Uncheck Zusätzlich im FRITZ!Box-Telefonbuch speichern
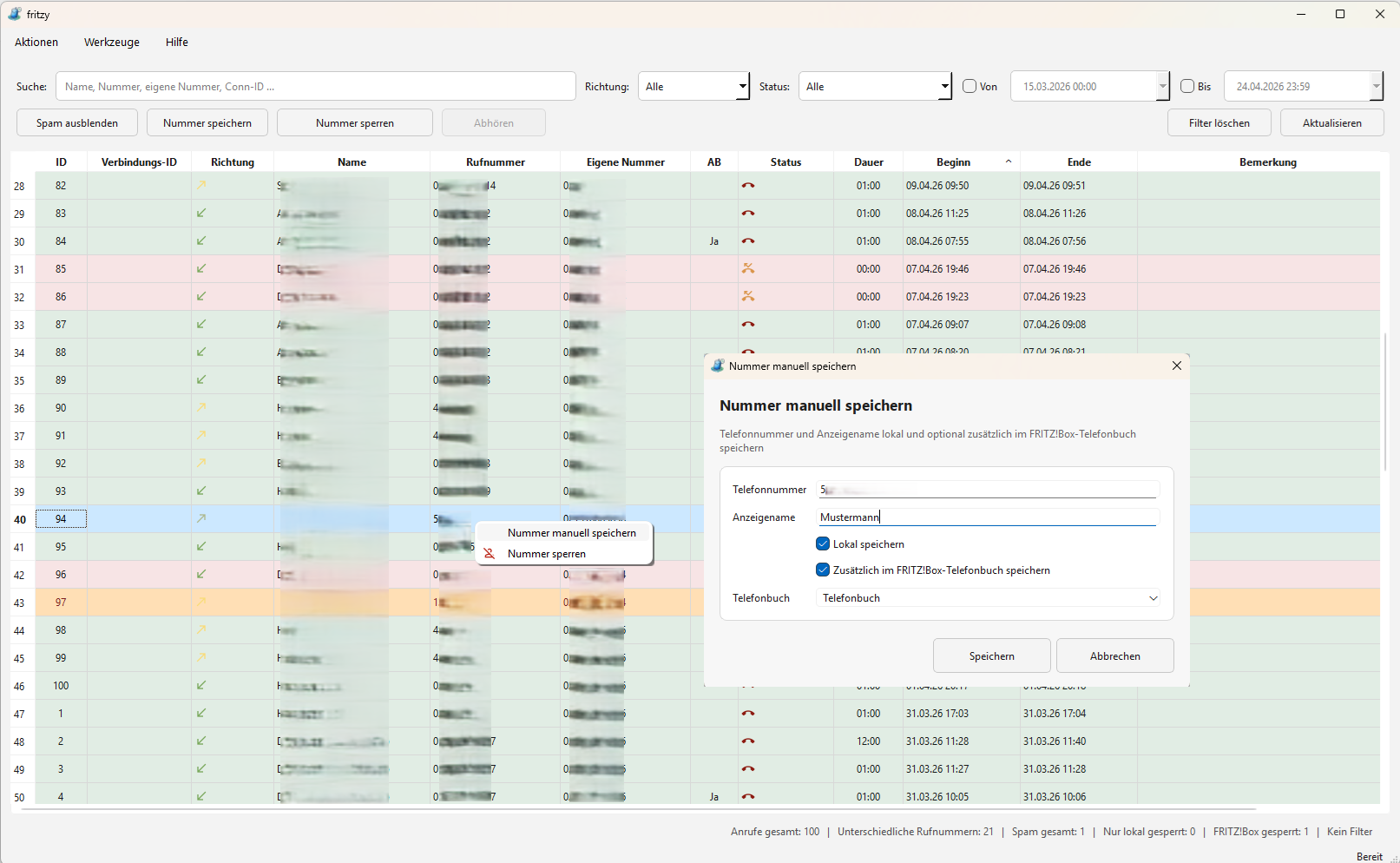The image size is (1400, 863). click(823, 570)
